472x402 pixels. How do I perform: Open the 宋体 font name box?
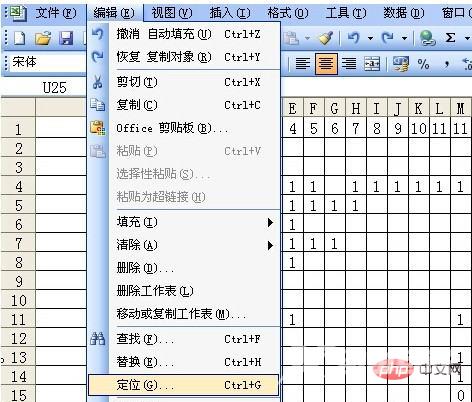coord(48,62)
